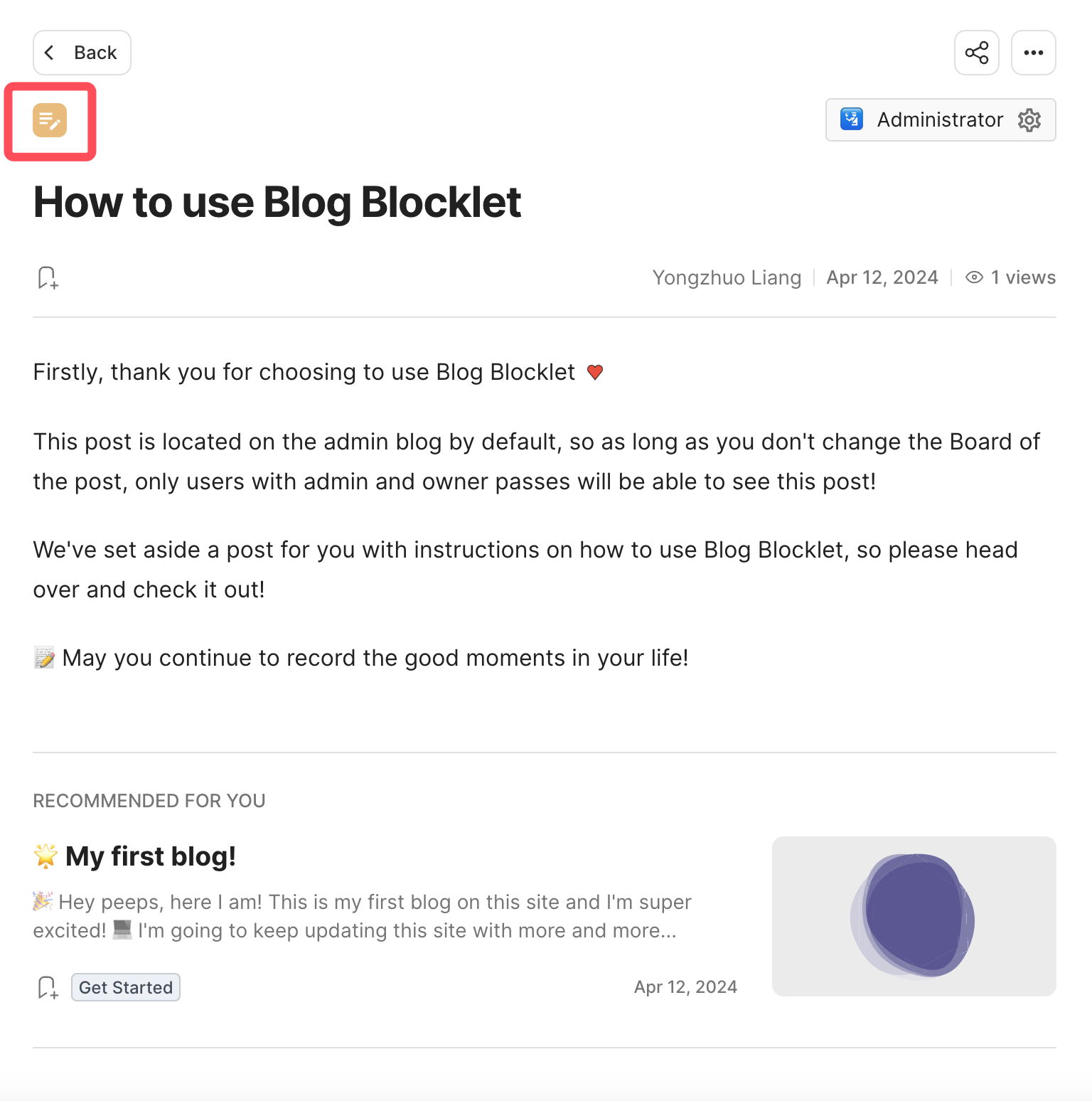This screenshot has height=1101, width=1092.
Task: Open the three-dot more options menu
Action: coord(1033,53)
